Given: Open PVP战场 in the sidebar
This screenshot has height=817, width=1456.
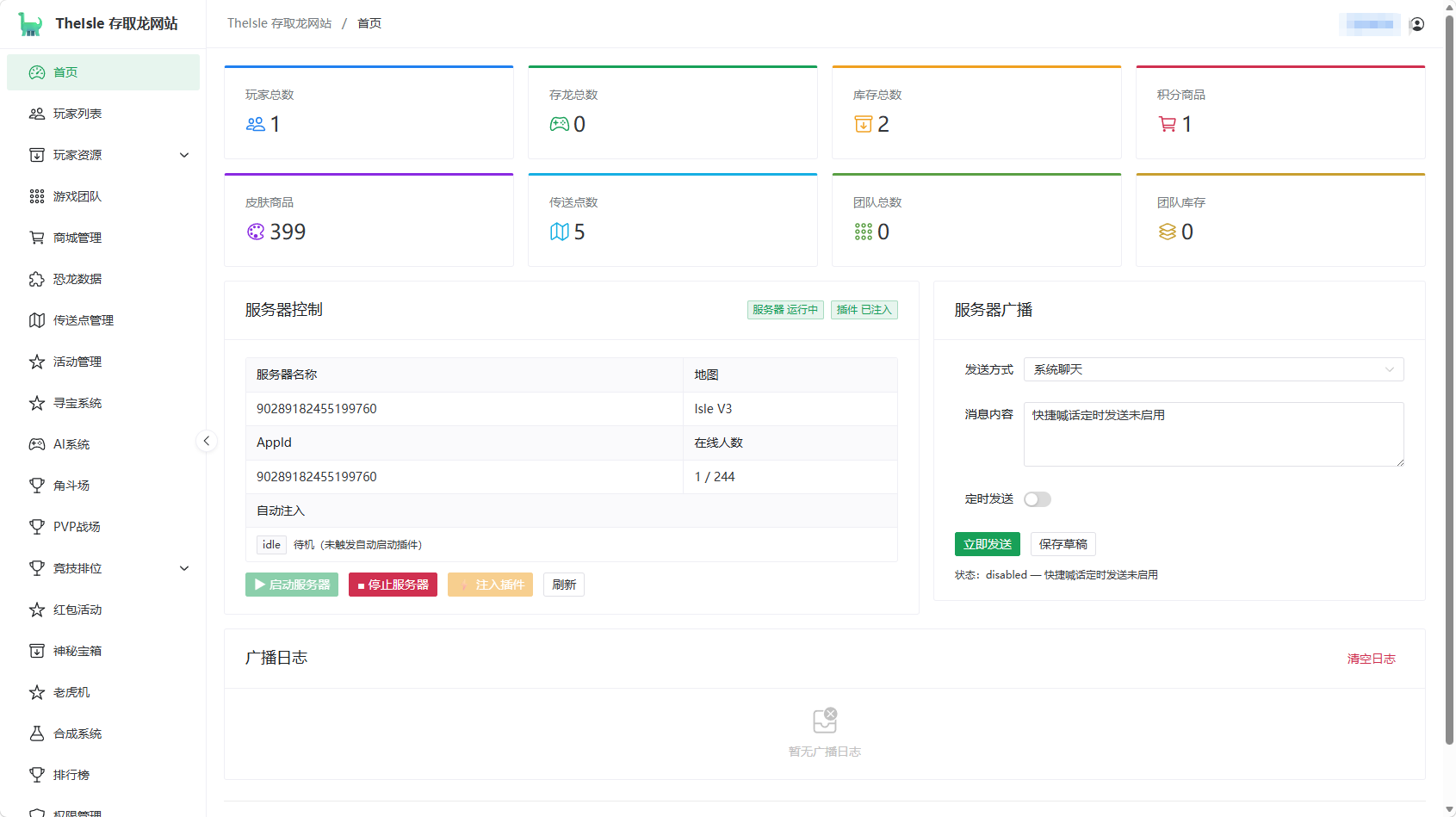Looking at the screenshot, I should coord(103,527).
